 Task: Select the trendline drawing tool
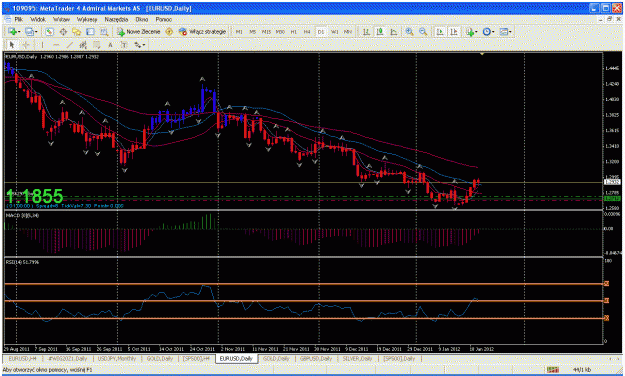pos(70,45)
